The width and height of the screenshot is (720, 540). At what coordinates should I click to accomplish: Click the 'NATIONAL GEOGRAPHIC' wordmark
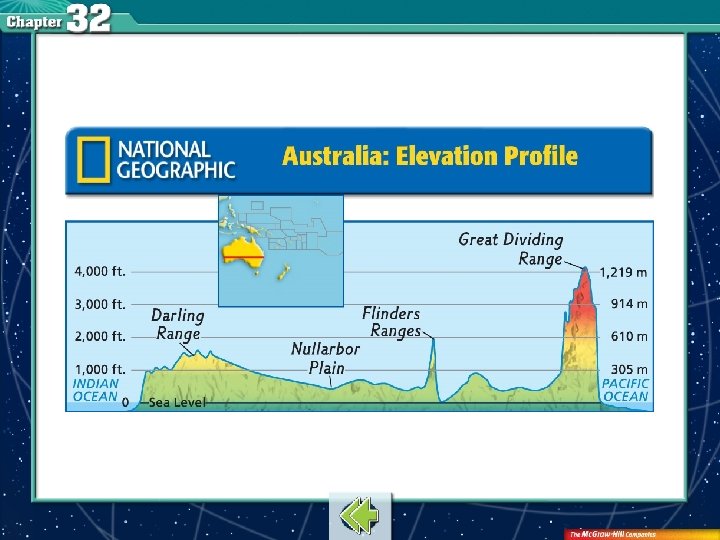(x=176, y=160)
